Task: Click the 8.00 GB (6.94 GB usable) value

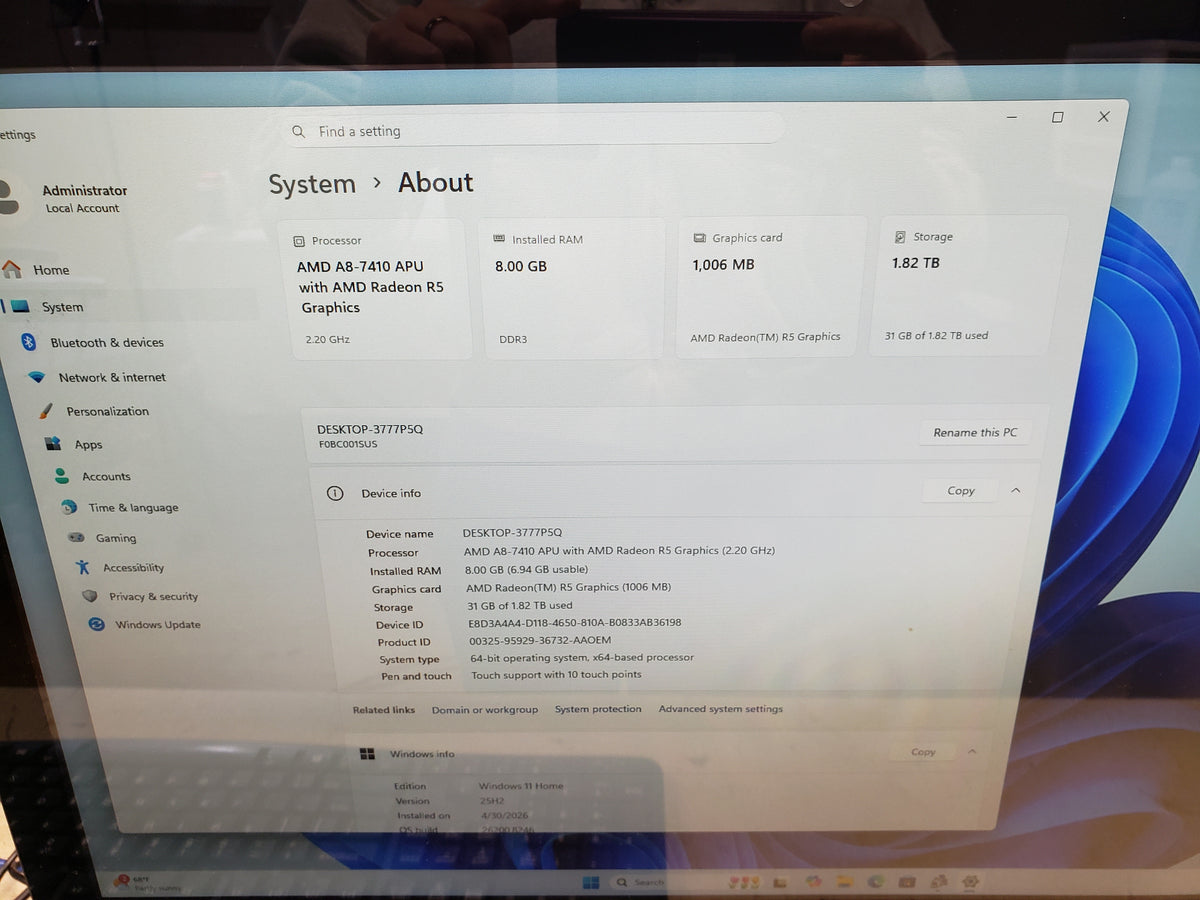Action: (x=527, y=570)
